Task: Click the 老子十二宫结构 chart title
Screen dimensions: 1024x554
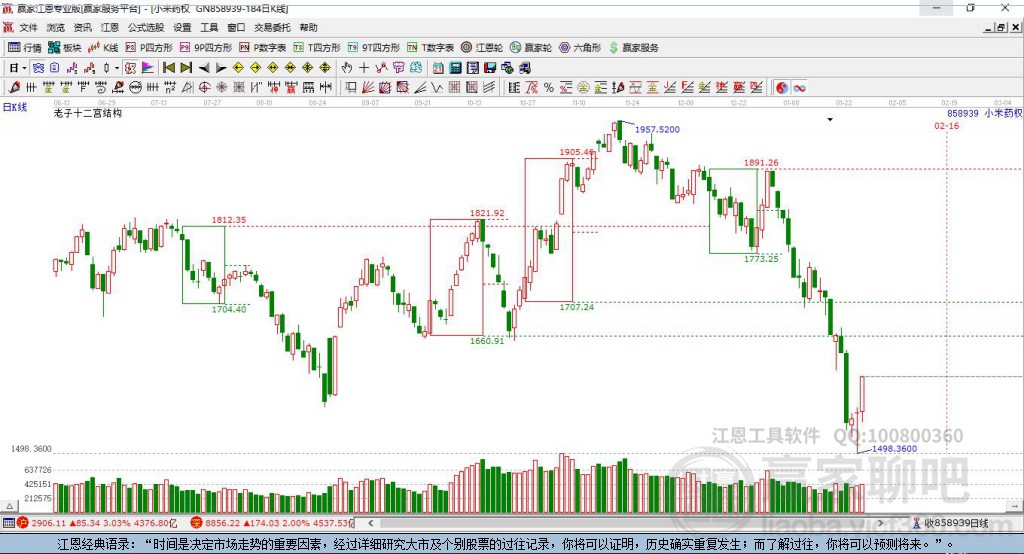Action: pyautogui.click(x=88, y=113)
